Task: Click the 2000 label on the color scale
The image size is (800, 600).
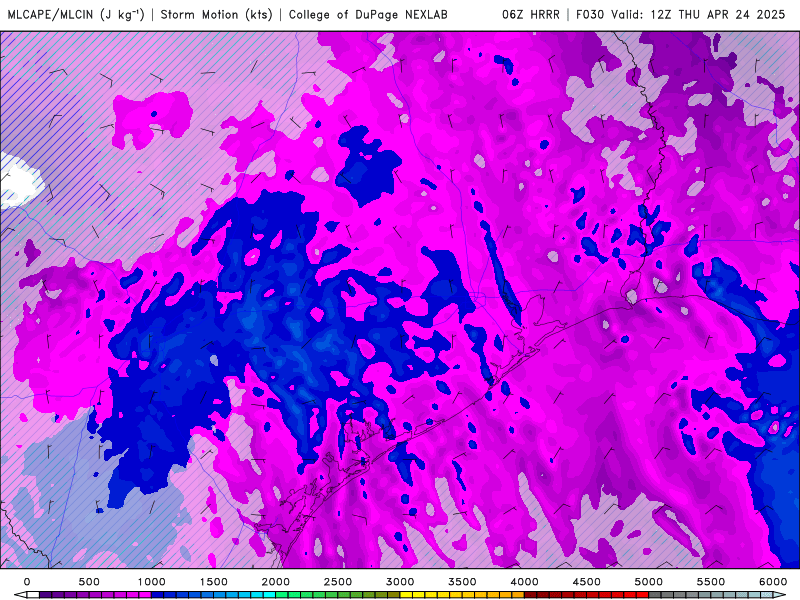Action: 276,582
